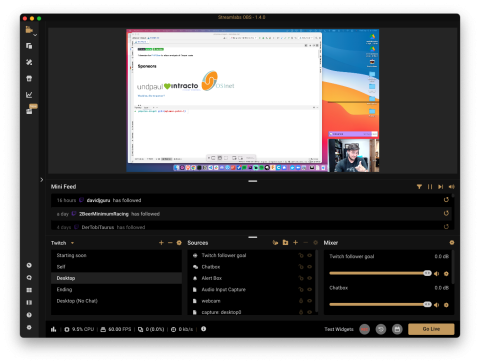Replay the 2BeerMinimumRacing follow alert
The height and width of the screenshot is (364, 480).
coord(446,213)
